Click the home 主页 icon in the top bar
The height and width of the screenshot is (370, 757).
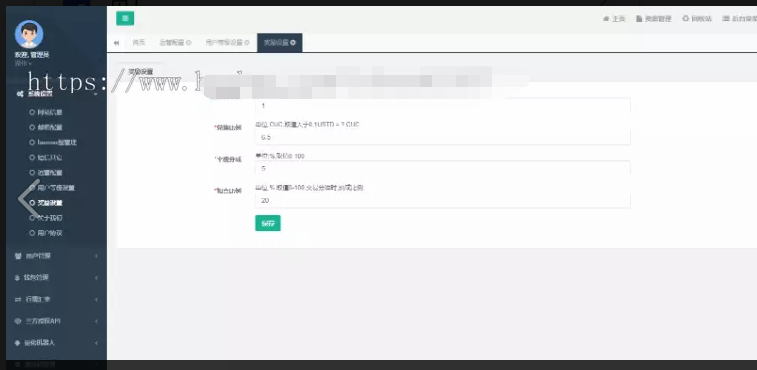pos(606,19)
